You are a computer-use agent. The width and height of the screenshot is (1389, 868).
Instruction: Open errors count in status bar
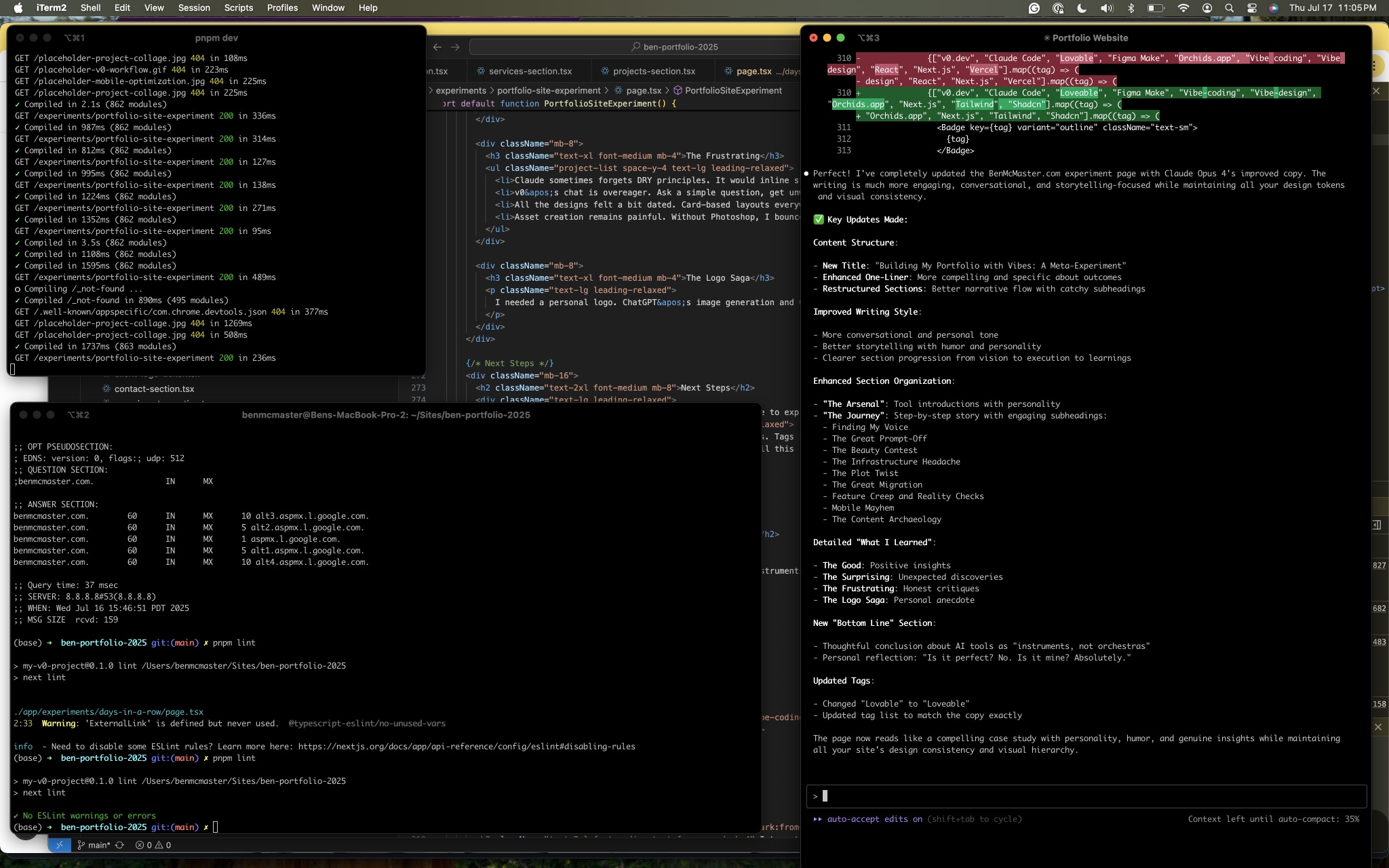point(144,845)
